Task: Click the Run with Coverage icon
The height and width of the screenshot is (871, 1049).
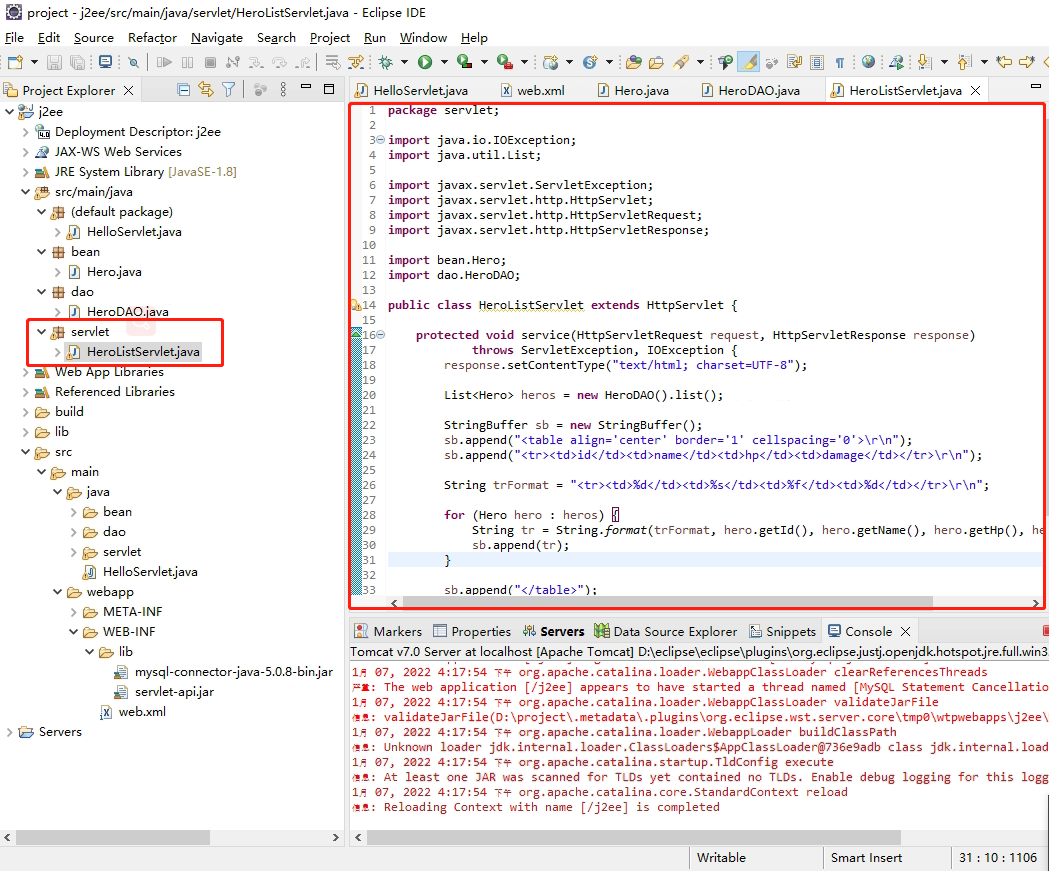Action: pyautogui.click(x=464, y=62)
